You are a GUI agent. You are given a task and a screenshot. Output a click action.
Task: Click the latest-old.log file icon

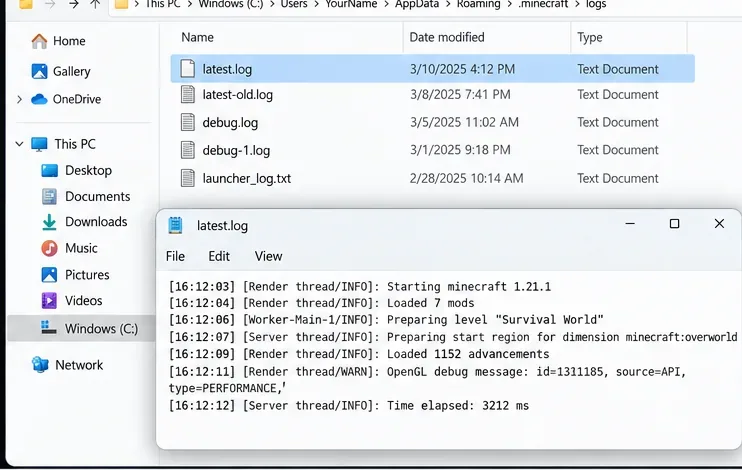point(188,94)
